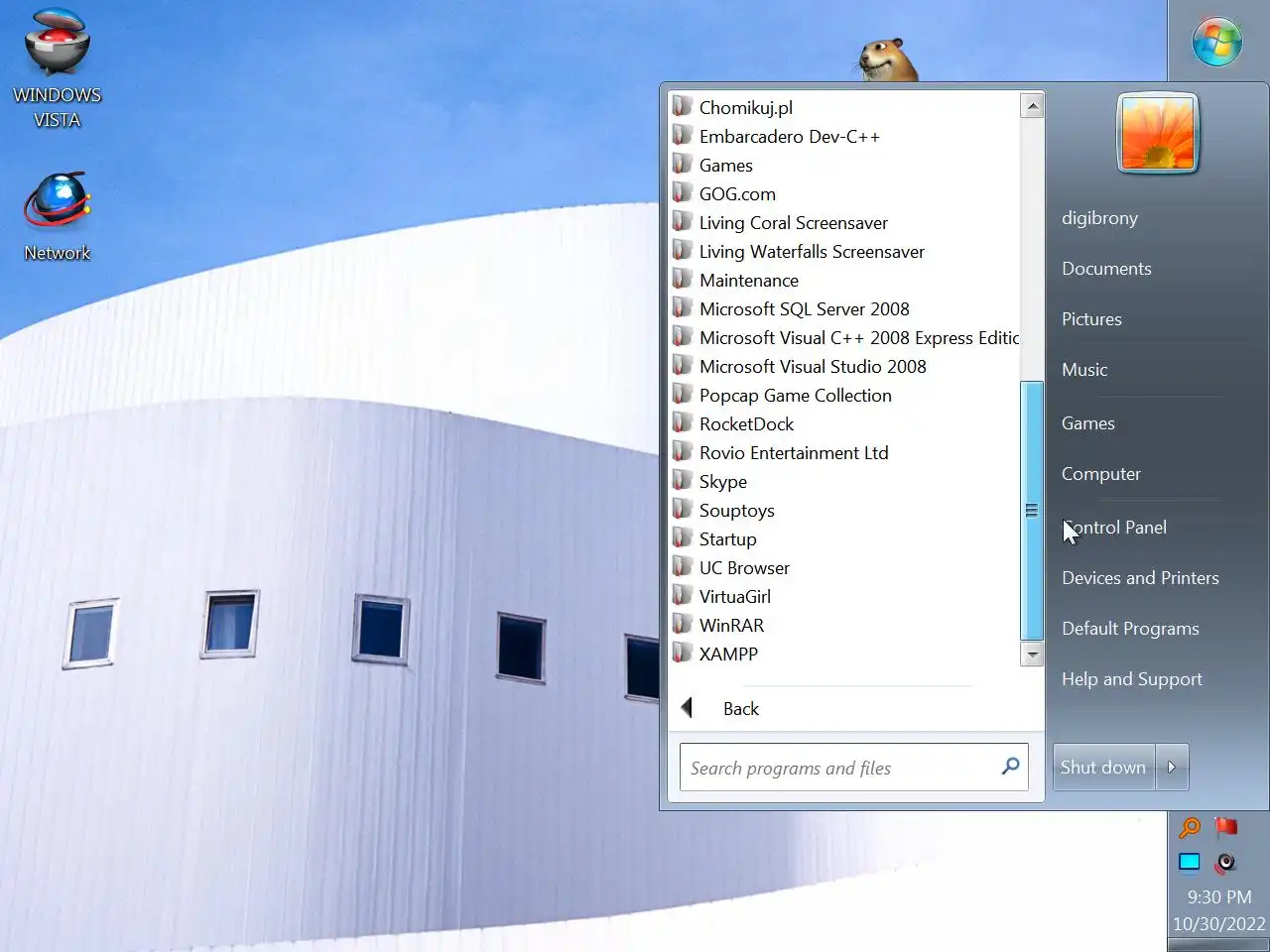The width and height of the screenshot is (1270, 952).
Task: Click the red flag Action Center tray icon
Action: point(1226,827)
